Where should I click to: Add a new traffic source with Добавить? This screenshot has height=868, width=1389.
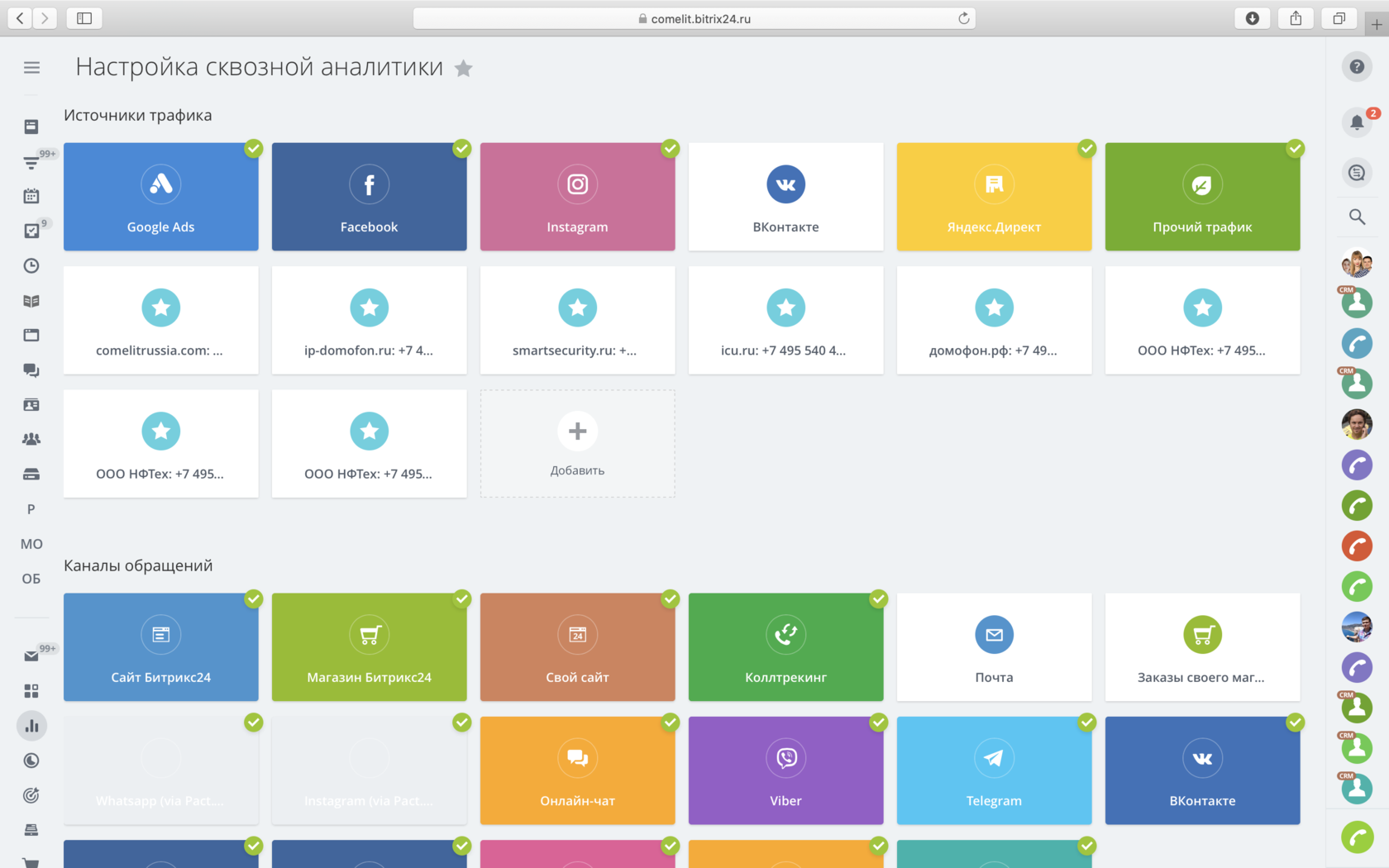coord(577,444)
